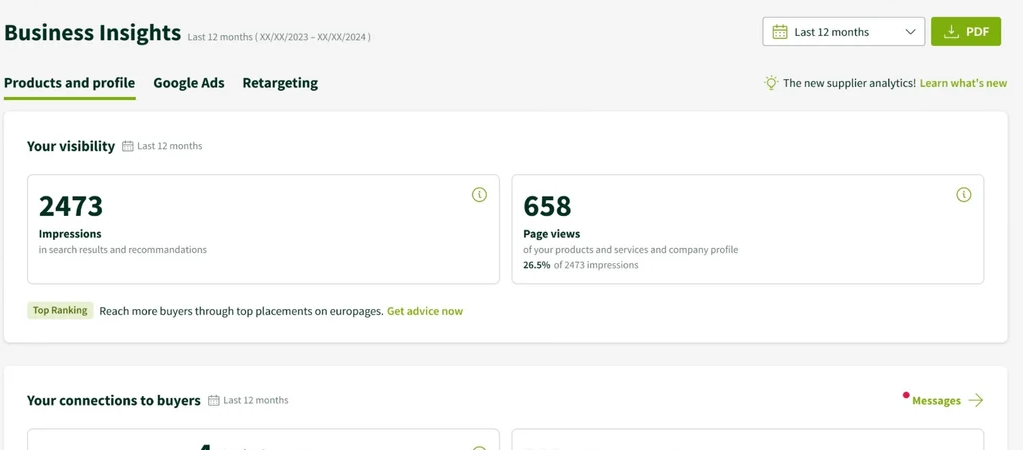Open the Messages link

click(936, 400)
